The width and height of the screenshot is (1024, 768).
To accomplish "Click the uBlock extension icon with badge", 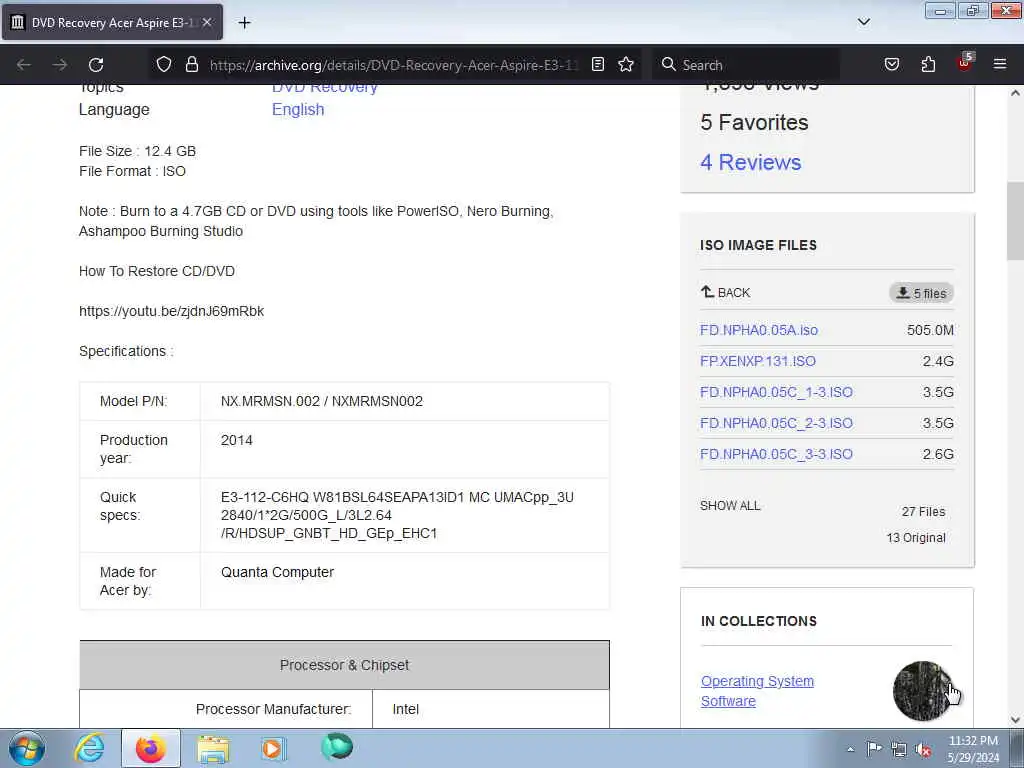I will tap(965, 63).
